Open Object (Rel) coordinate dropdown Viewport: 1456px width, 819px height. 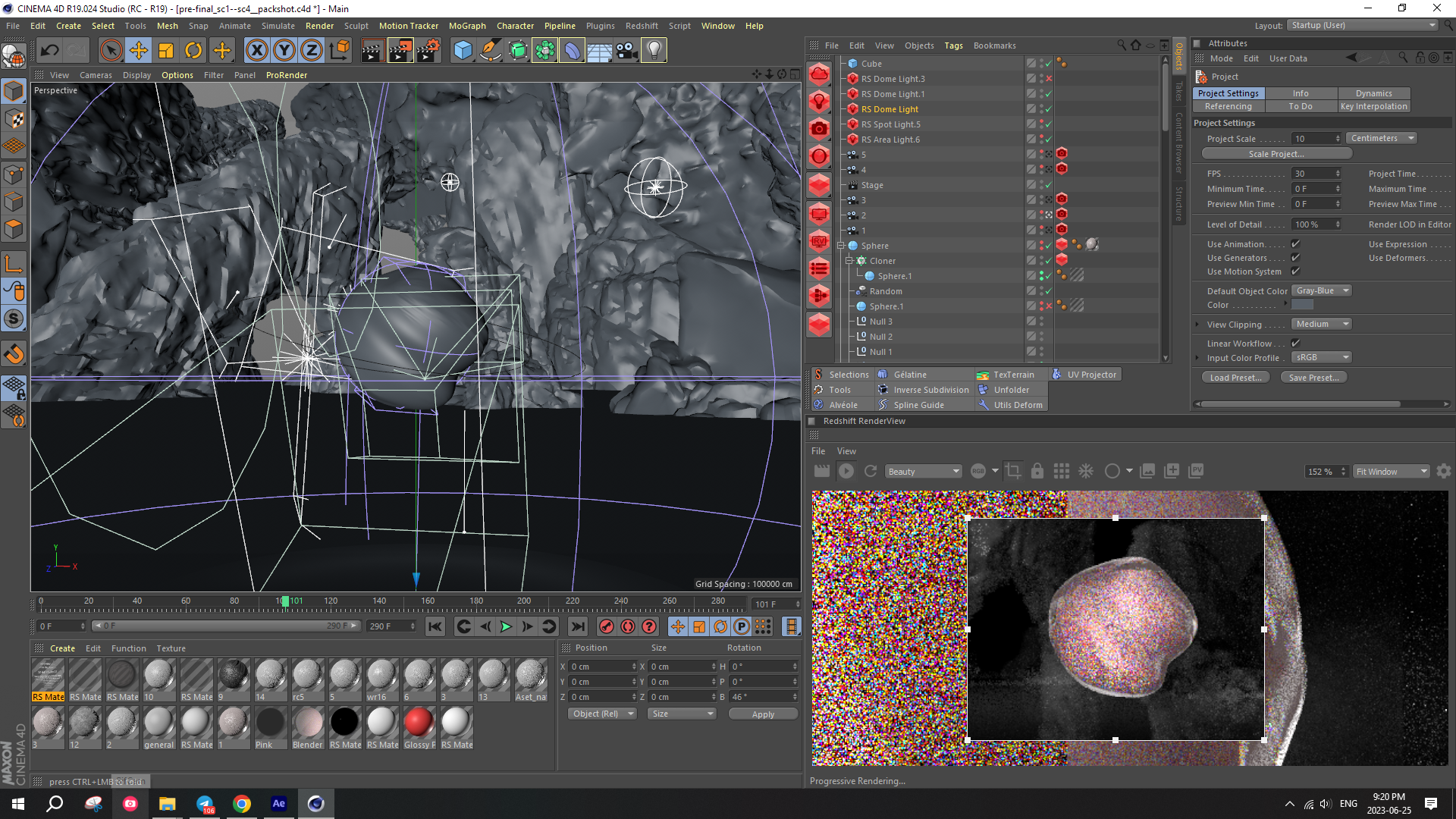[x=602, y=714]
